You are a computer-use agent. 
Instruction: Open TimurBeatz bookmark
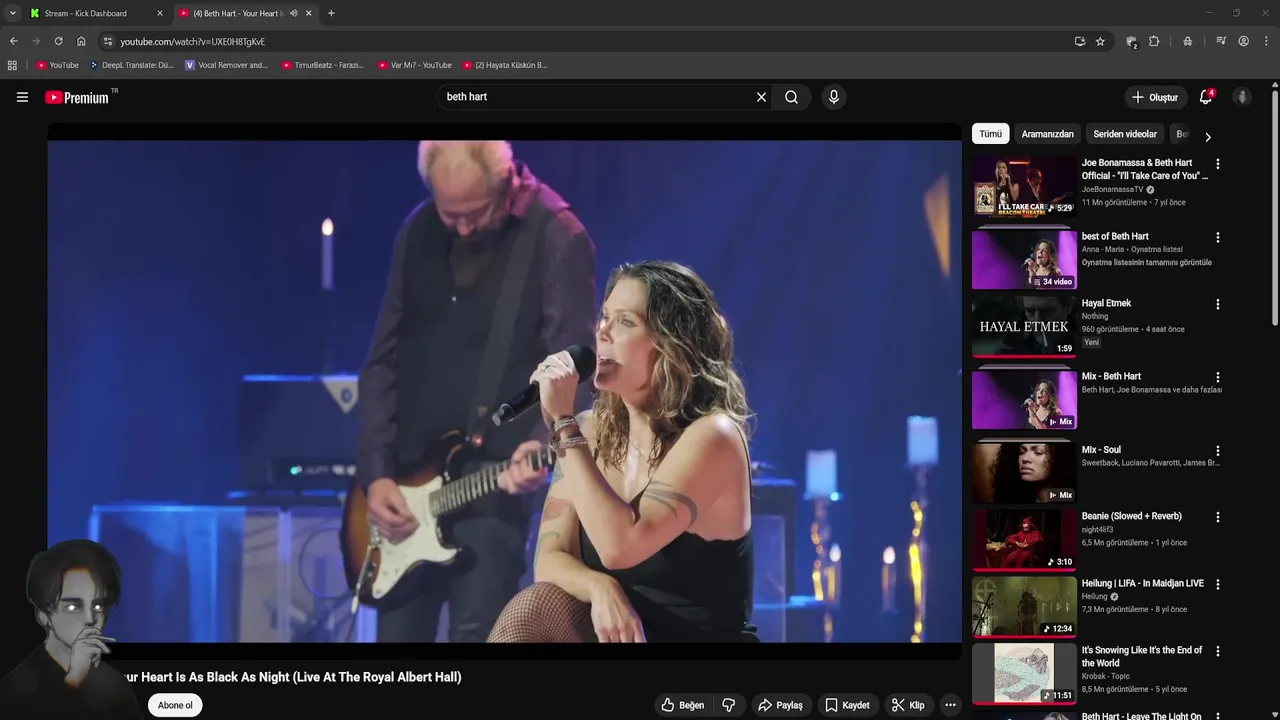322,65
